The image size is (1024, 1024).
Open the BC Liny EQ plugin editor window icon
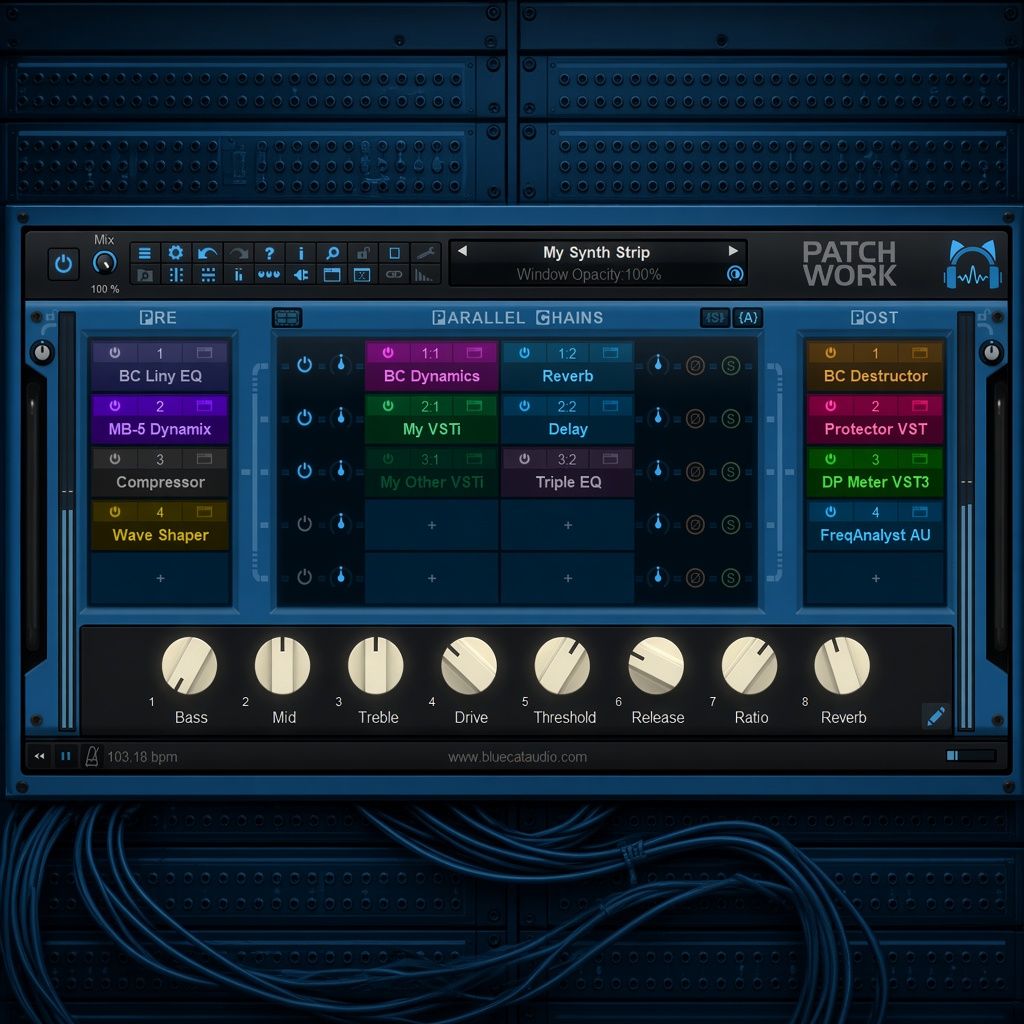pos(204,353)
